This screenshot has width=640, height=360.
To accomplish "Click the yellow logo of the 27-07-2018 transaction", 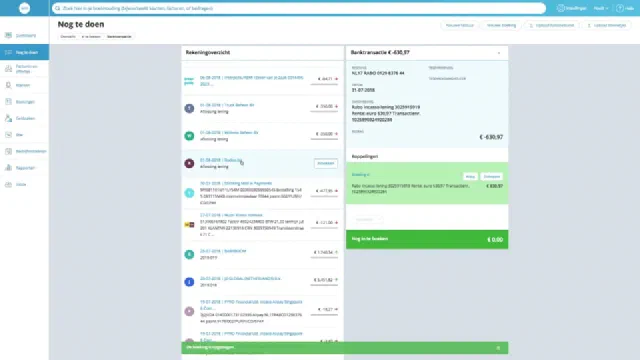I will coord(189,225).
